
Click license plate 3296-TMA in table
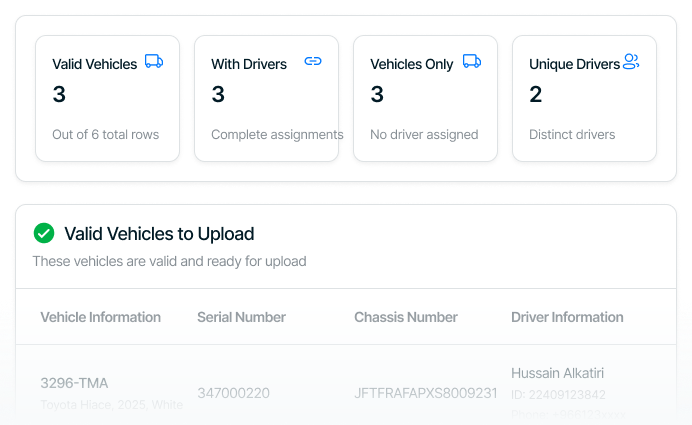click(74, 383)
